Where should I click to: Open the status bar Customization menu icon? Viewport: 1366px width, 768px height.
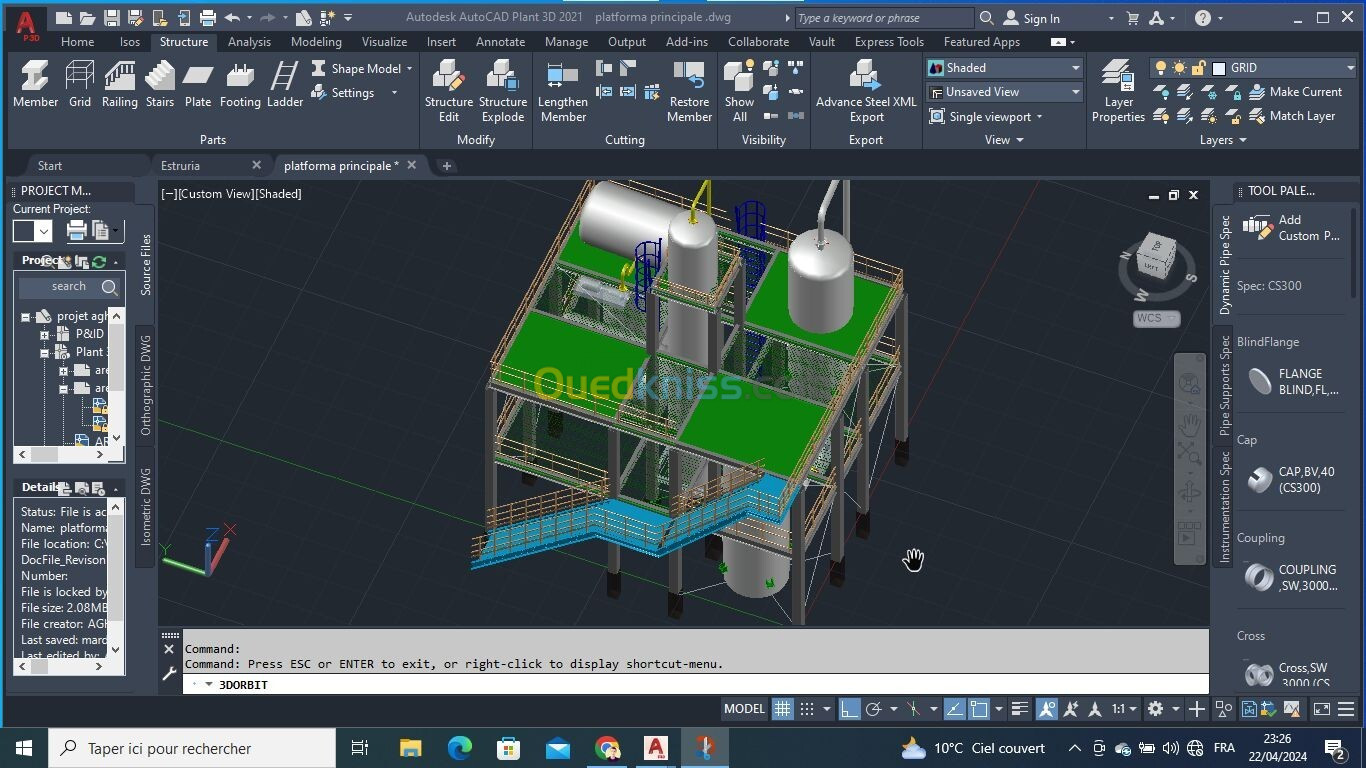[1348, 709]
